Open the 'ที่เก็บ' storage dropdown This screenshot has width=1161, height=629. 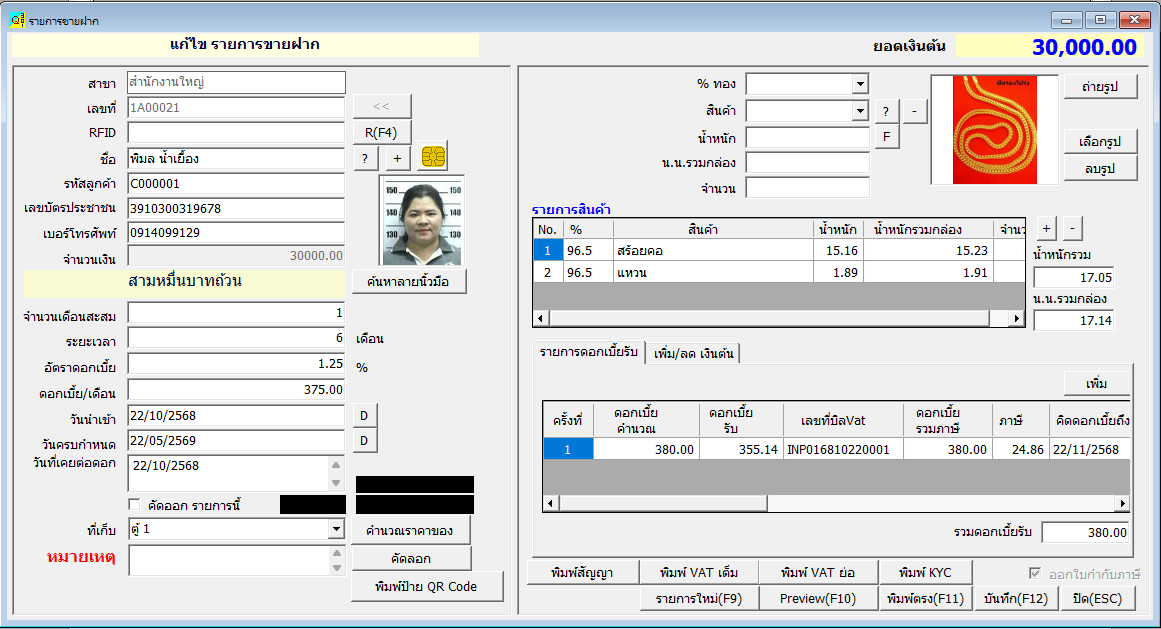tap(335, 529)
